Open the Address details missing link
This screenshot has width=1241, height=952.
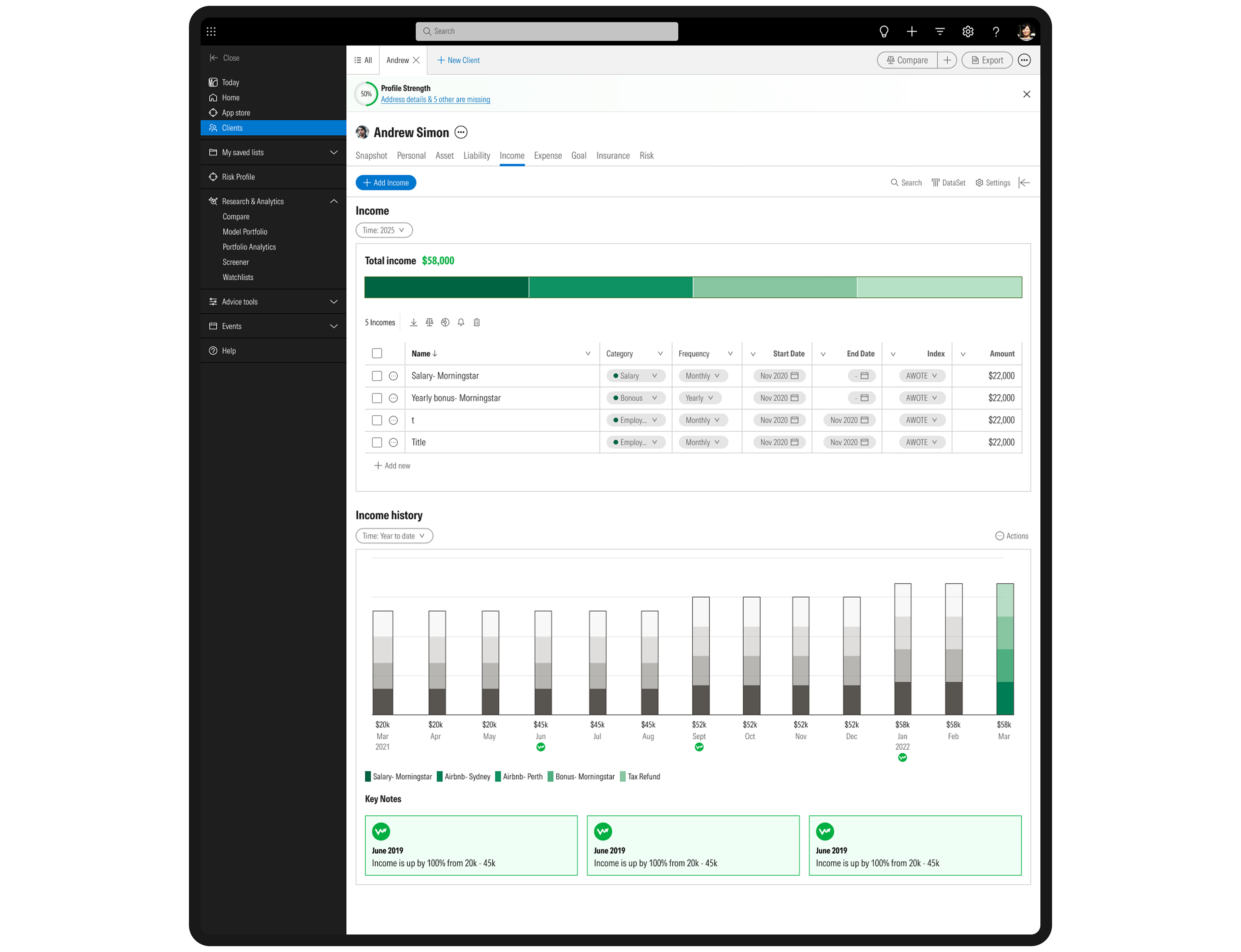(x=435, y=100)
